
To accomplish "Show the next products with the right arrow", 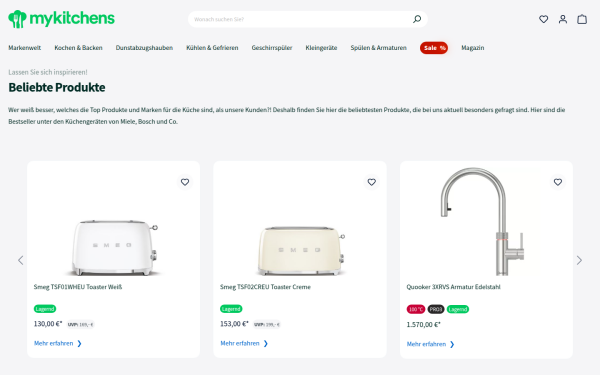I will click(x=579, y=260).
